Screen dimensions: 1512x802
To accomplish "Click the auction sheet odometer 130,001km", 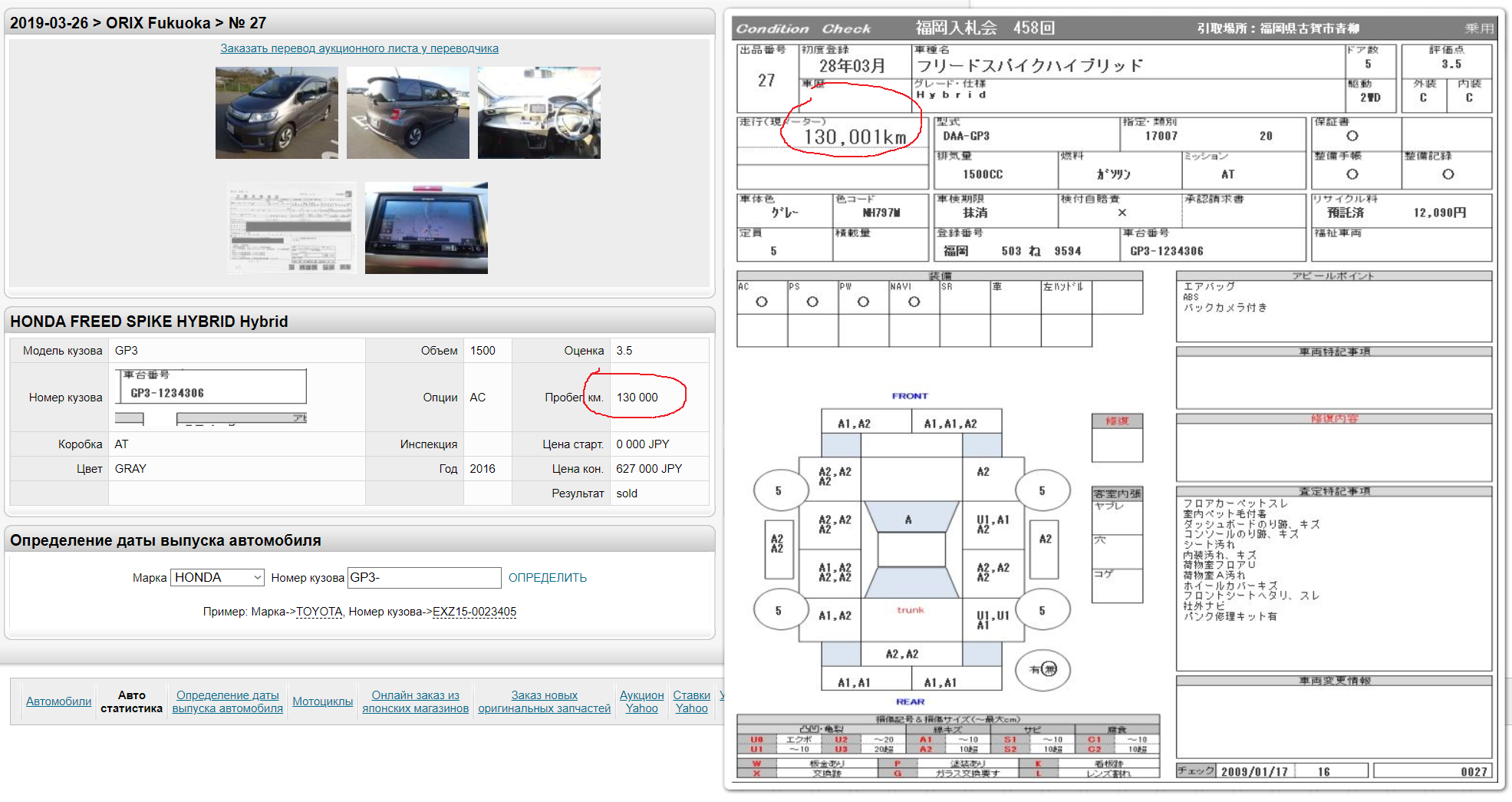I will tap(855, 137).
